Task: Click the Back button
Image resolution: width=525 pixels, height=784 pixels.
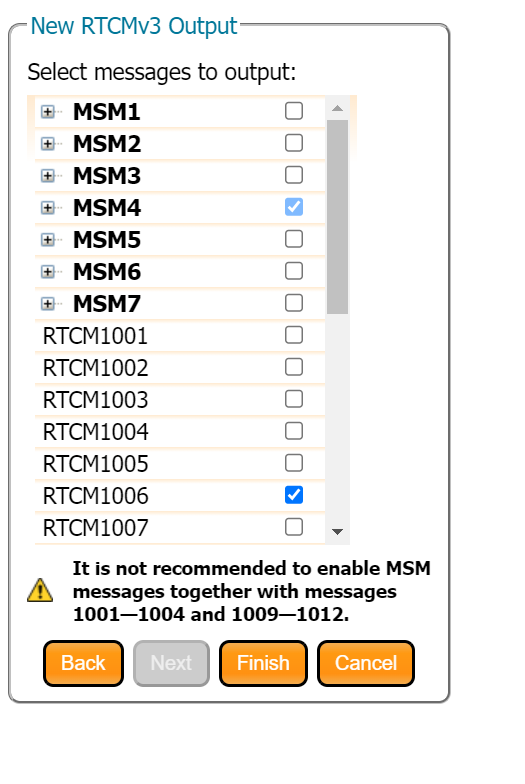Action: [84, 664]
